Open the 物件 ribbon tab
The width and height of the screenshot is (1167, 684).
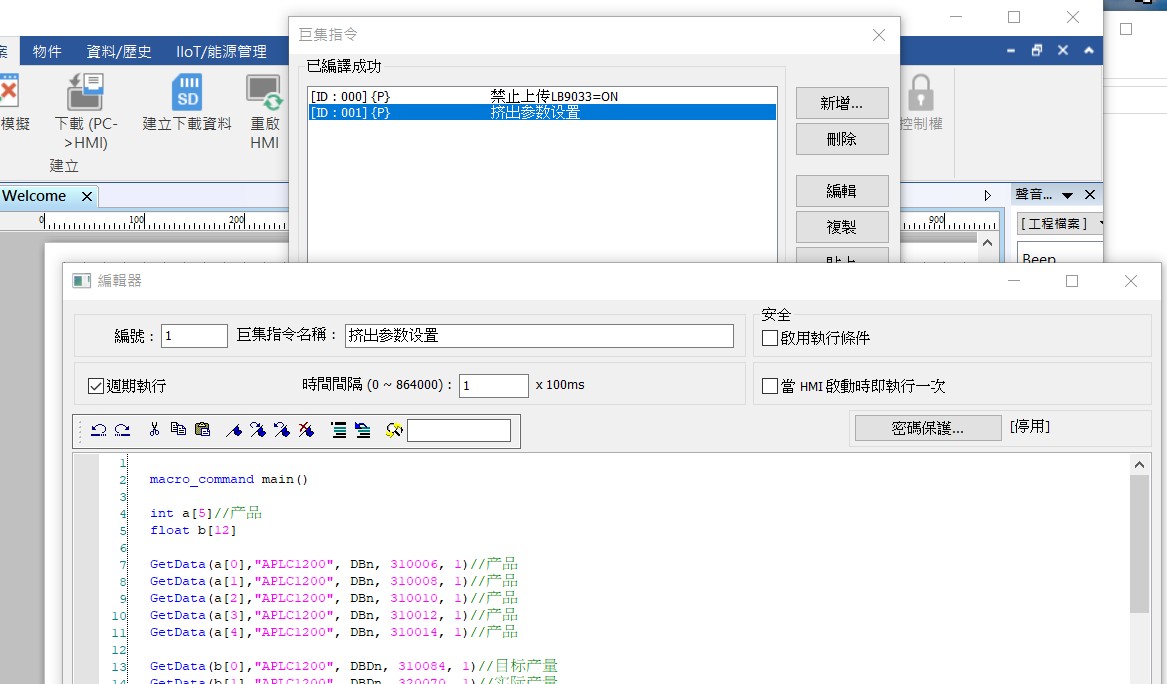(x=47, y=52)
